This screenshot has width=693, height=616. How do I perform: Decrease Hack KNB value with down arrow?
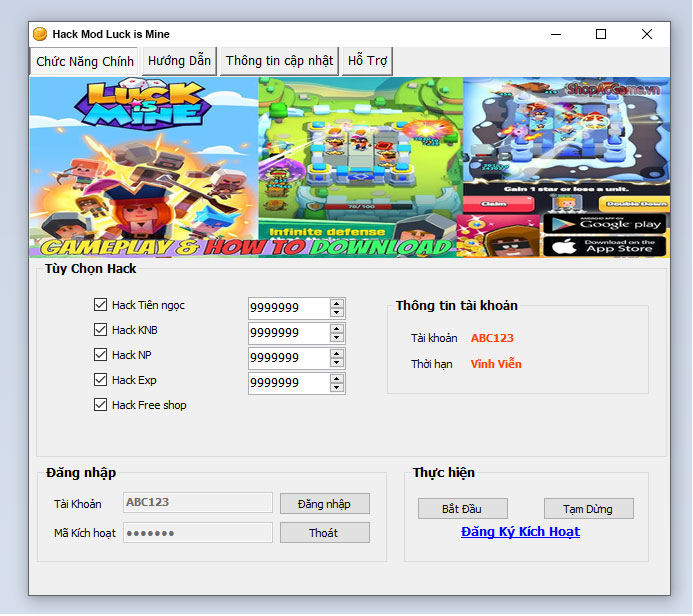pos(337,338)
